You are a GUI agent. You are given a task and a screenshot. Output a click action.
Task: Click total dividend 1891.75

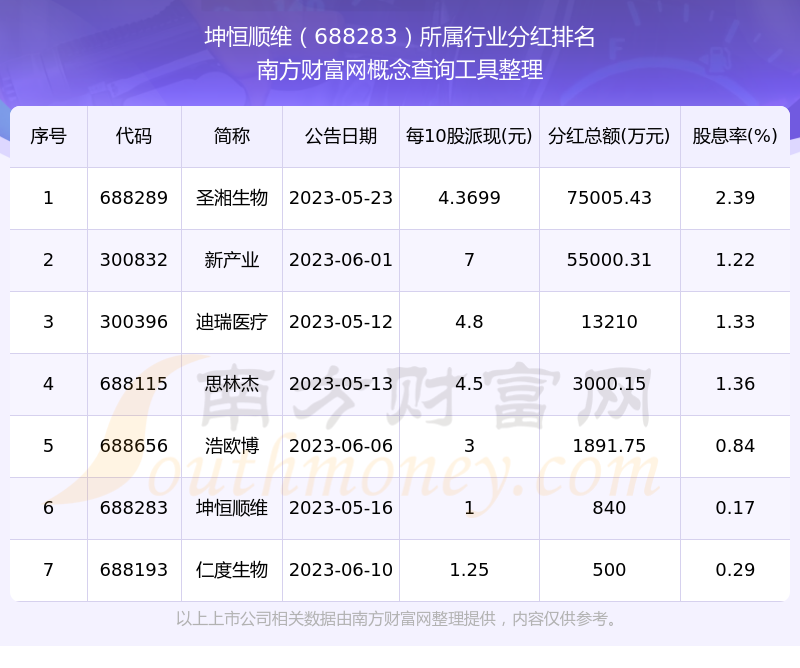(609, 446)
